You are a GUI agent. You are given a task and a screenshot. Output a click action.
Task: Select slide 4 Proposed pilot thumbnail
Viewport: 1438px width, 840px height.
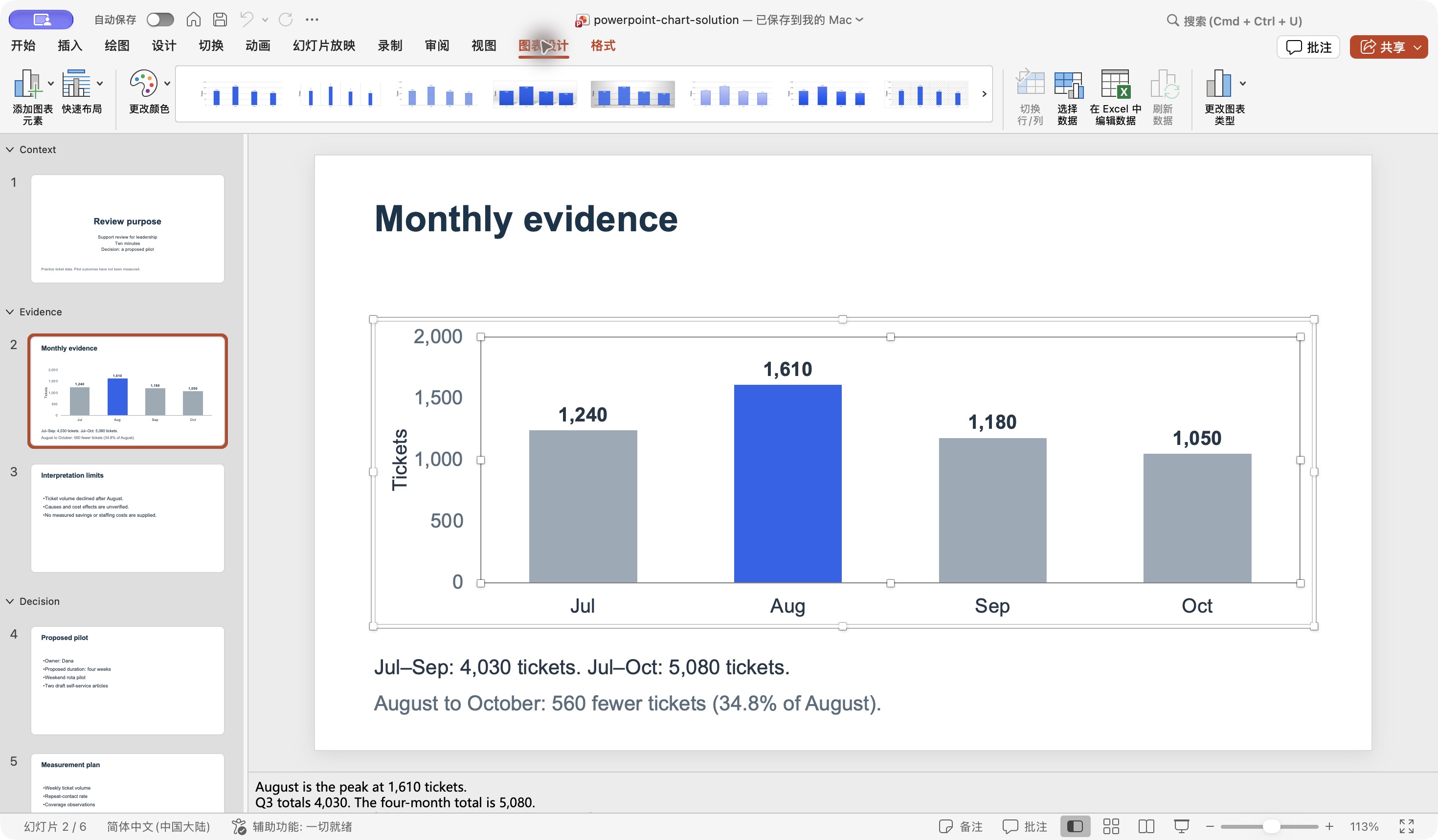[127, 681]
